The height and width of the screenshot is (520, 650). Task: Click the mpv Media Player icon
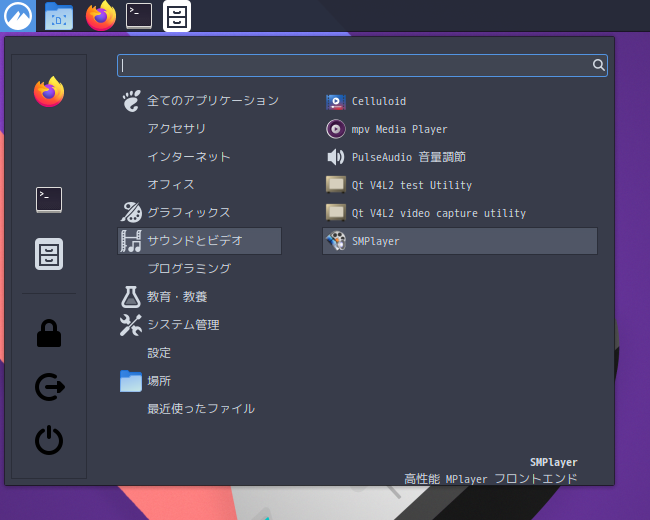pyautogui.click(x=336, y=129)
